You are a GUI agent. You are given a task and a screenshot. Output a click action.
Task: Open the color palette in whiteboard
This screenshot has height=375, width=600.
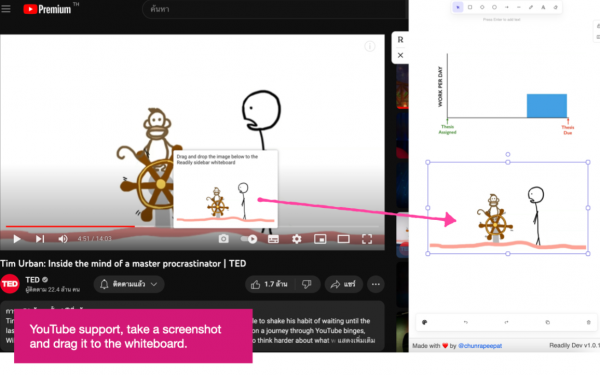pos(424,322)
